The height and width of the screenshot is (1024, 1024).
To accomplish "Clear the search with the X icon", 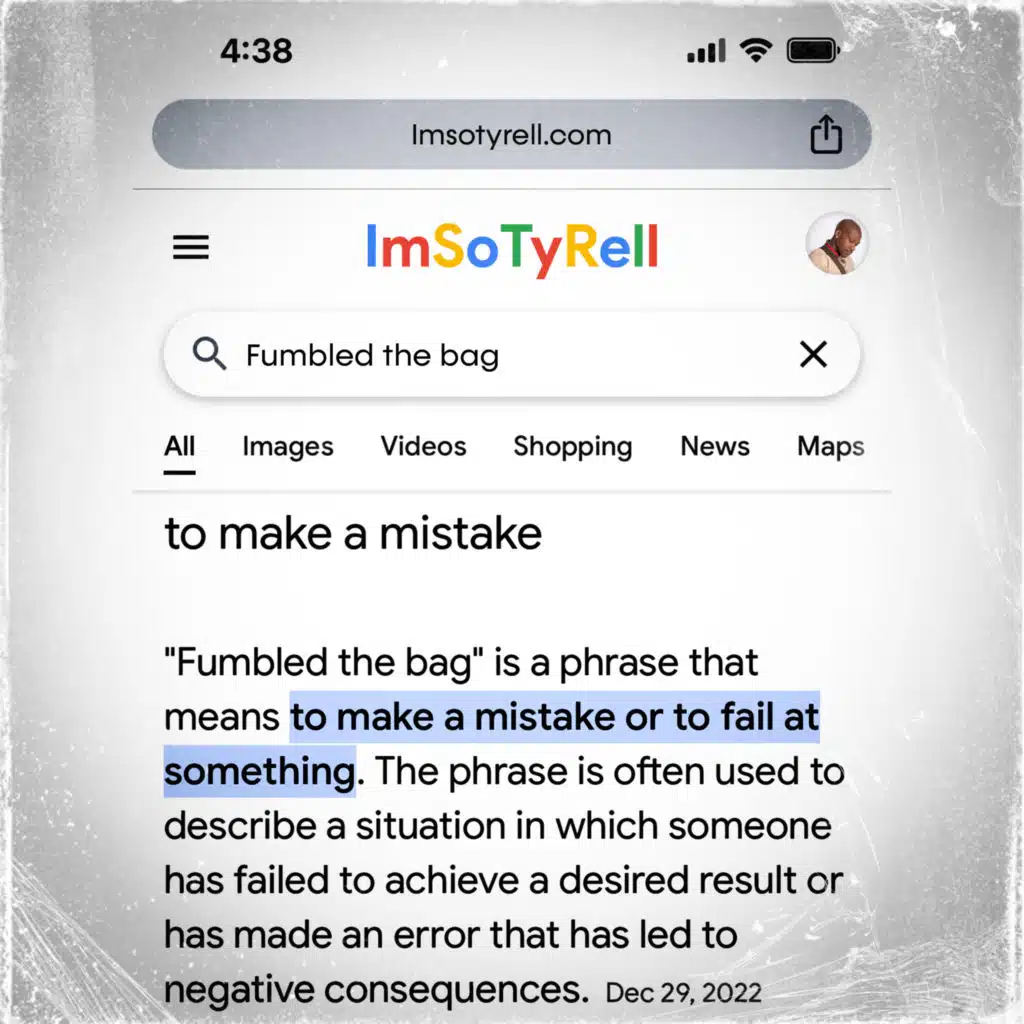I will [814, 354].
